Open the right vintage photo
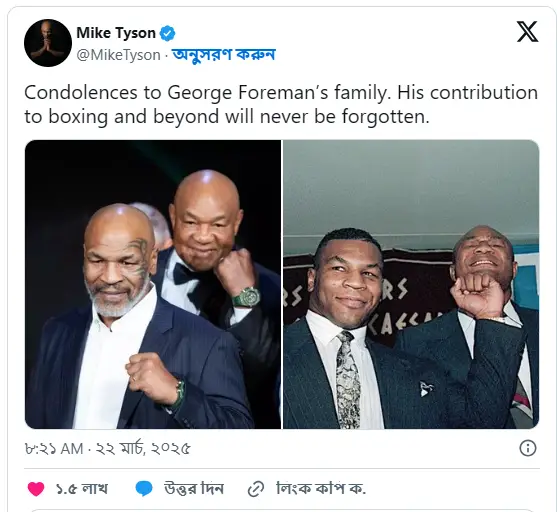This screenshot has width=557, height=512. point(411,284)
